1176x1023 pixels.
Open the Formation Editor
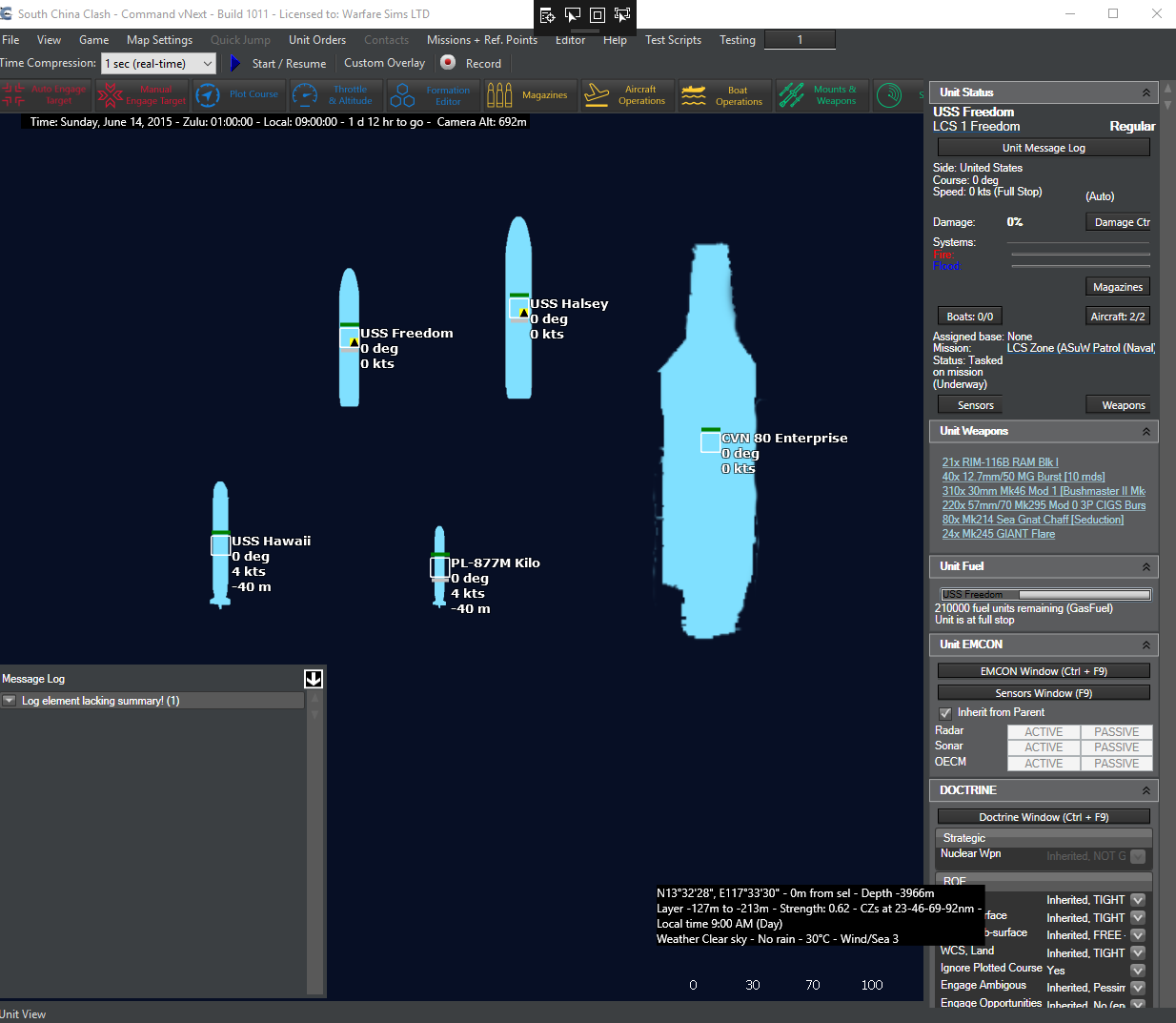433,95
